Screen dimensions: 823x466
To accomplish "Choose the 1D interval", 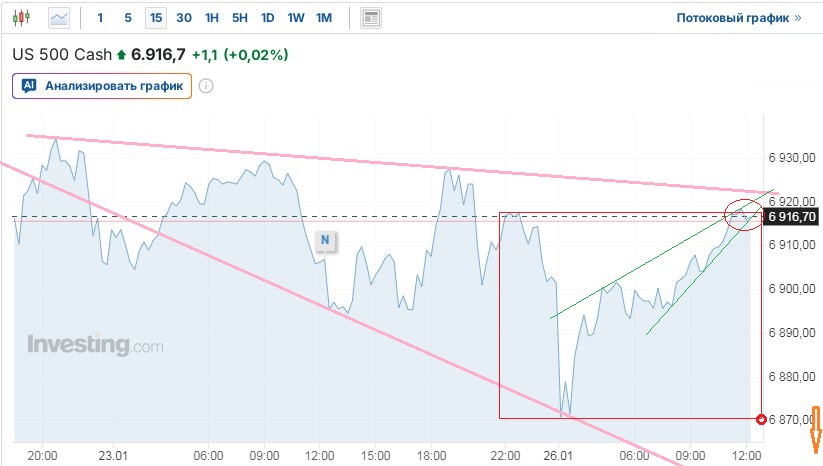I will 268,17.
